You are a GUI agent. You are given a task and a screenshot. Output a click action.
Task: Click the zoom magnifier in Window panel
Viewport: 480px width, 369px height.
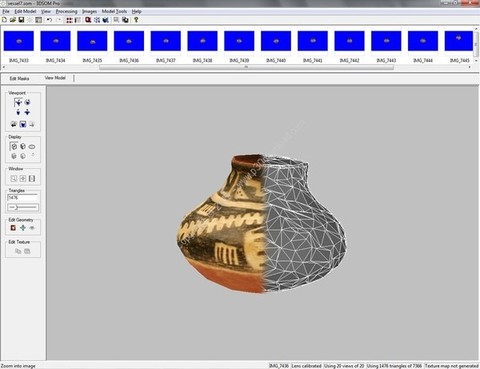point(14,179)
